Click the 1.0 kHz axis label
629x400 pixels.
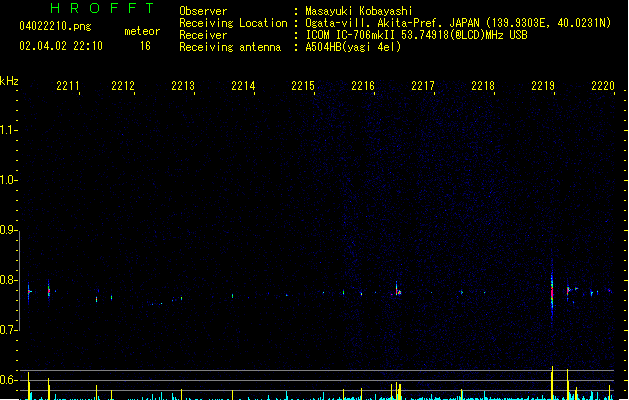[8, 180]
